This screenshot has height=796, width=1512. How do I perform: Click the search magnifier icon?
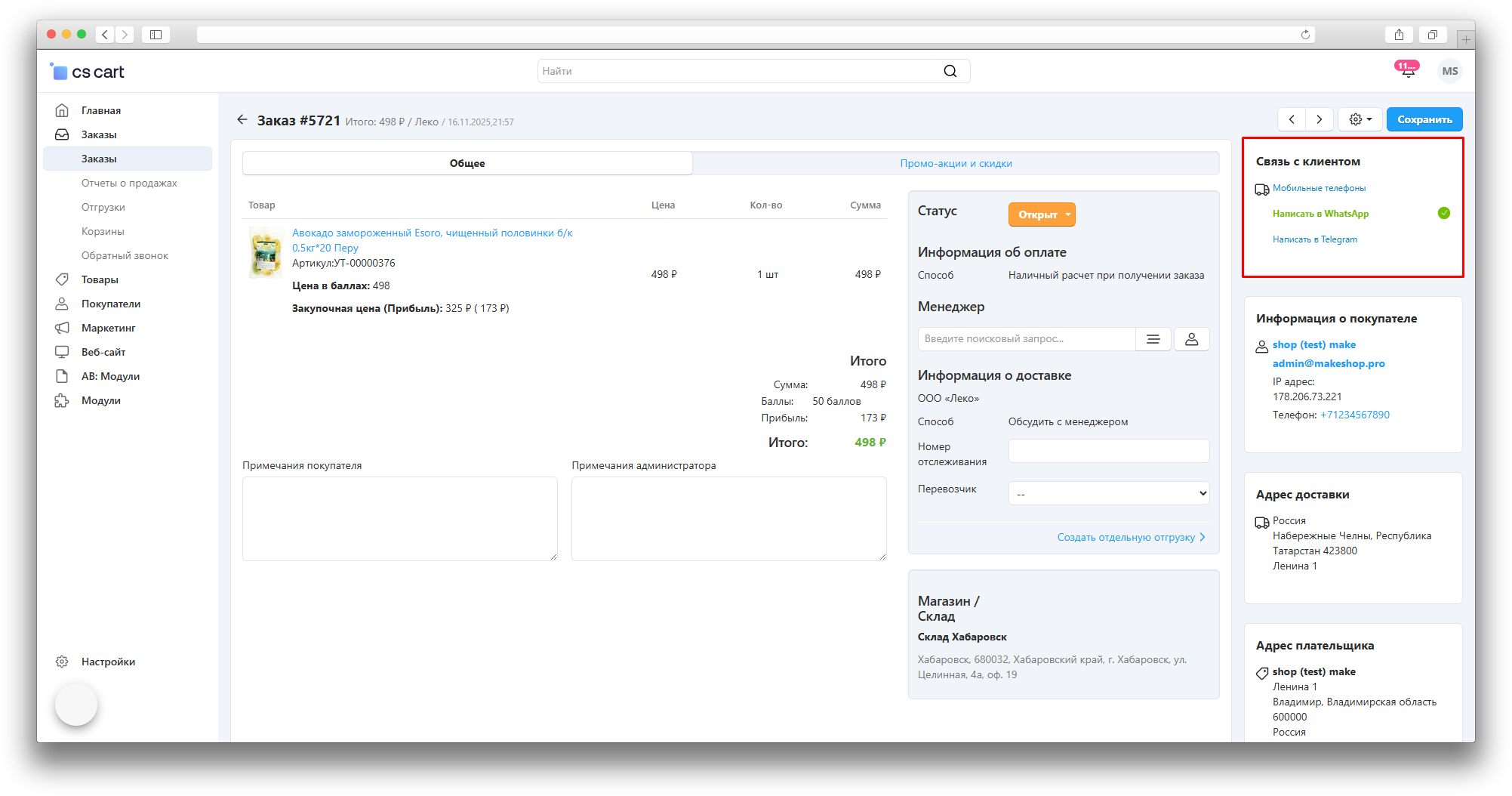950,71
